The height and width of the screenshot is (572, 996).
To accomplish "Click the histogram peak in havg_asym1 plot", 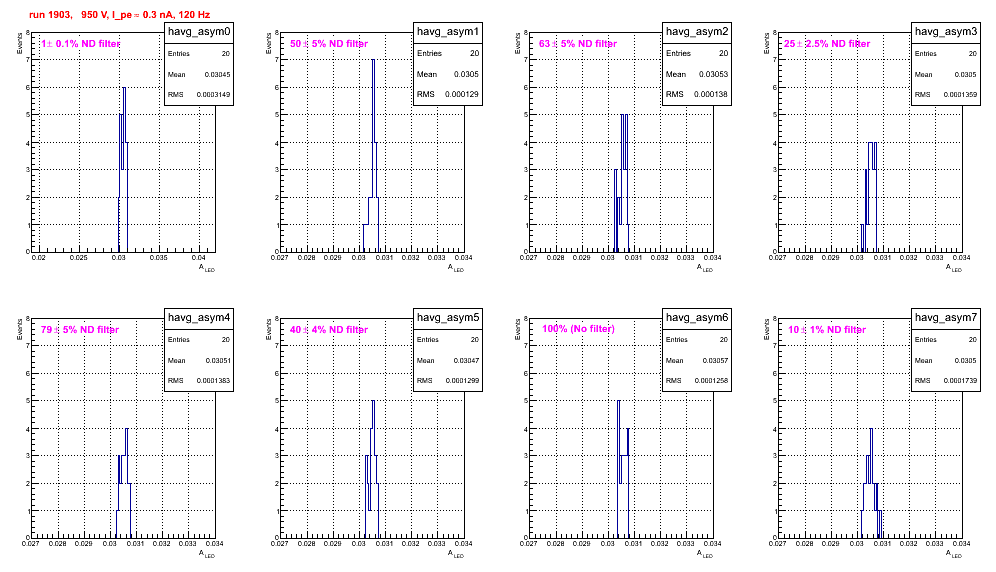I will tap(374, 60).
